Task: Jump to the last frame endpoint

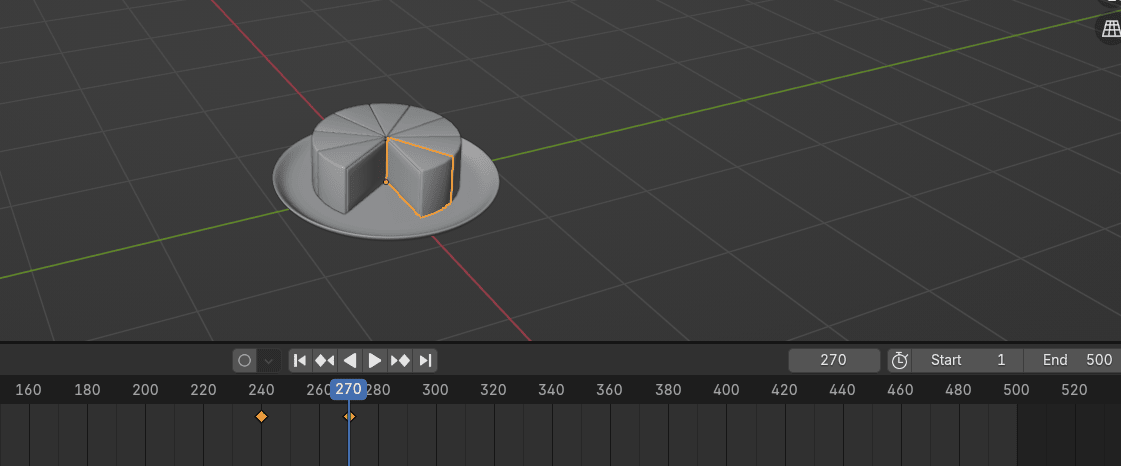Action: [425, 360]
